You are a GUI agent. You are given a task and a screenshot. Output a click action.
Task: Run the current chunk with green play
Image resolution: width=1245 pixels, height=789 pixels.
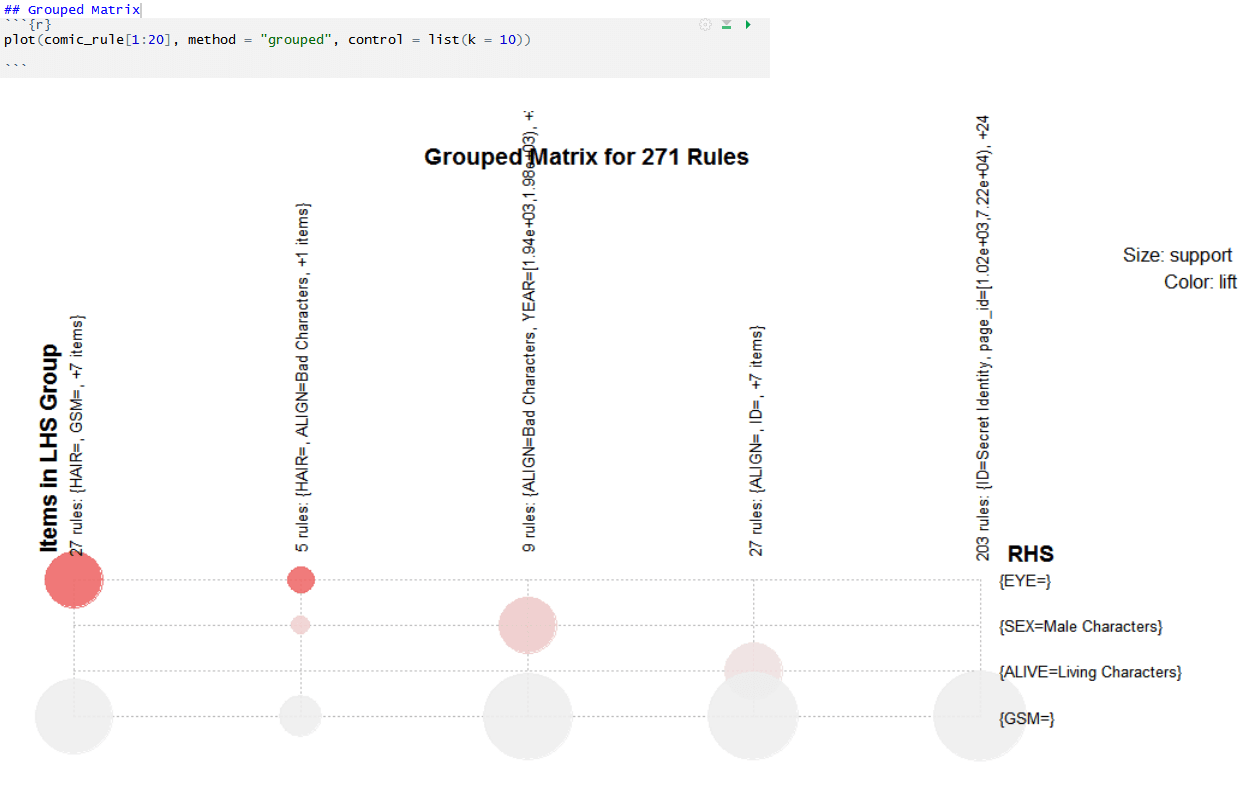[x=748, y=25]
